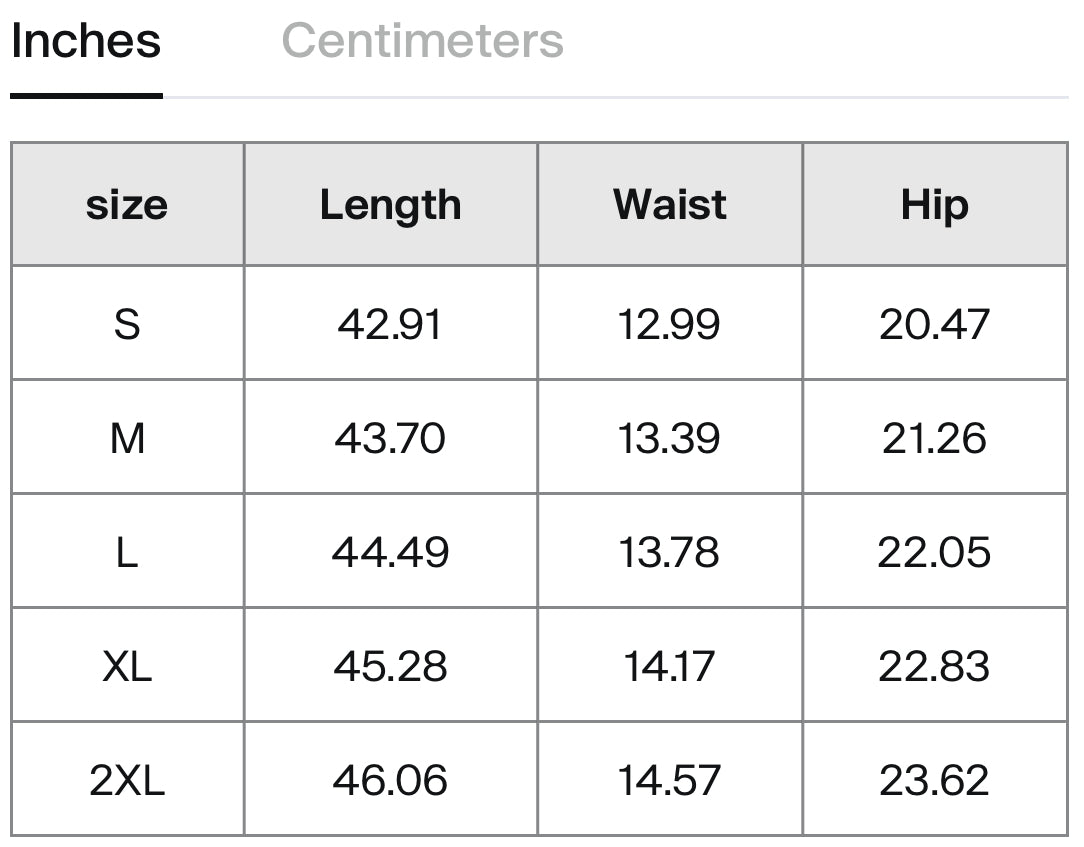
Task: Click the Length column header
Action: click(x=391, y=205)
